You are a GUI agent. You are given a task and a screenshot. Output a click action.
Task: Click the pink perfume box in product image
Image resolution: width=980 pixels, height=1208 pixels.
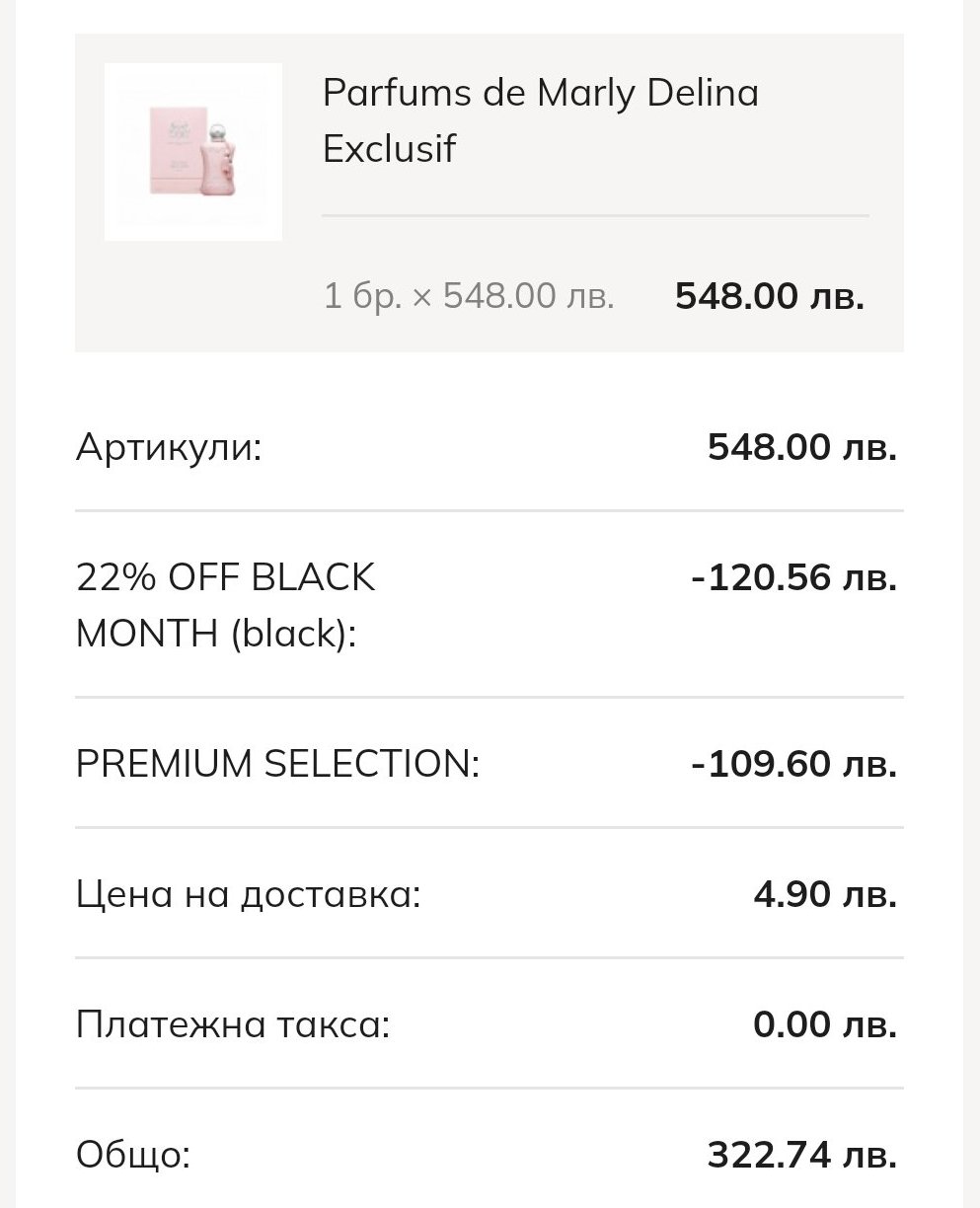click(172, 150)
